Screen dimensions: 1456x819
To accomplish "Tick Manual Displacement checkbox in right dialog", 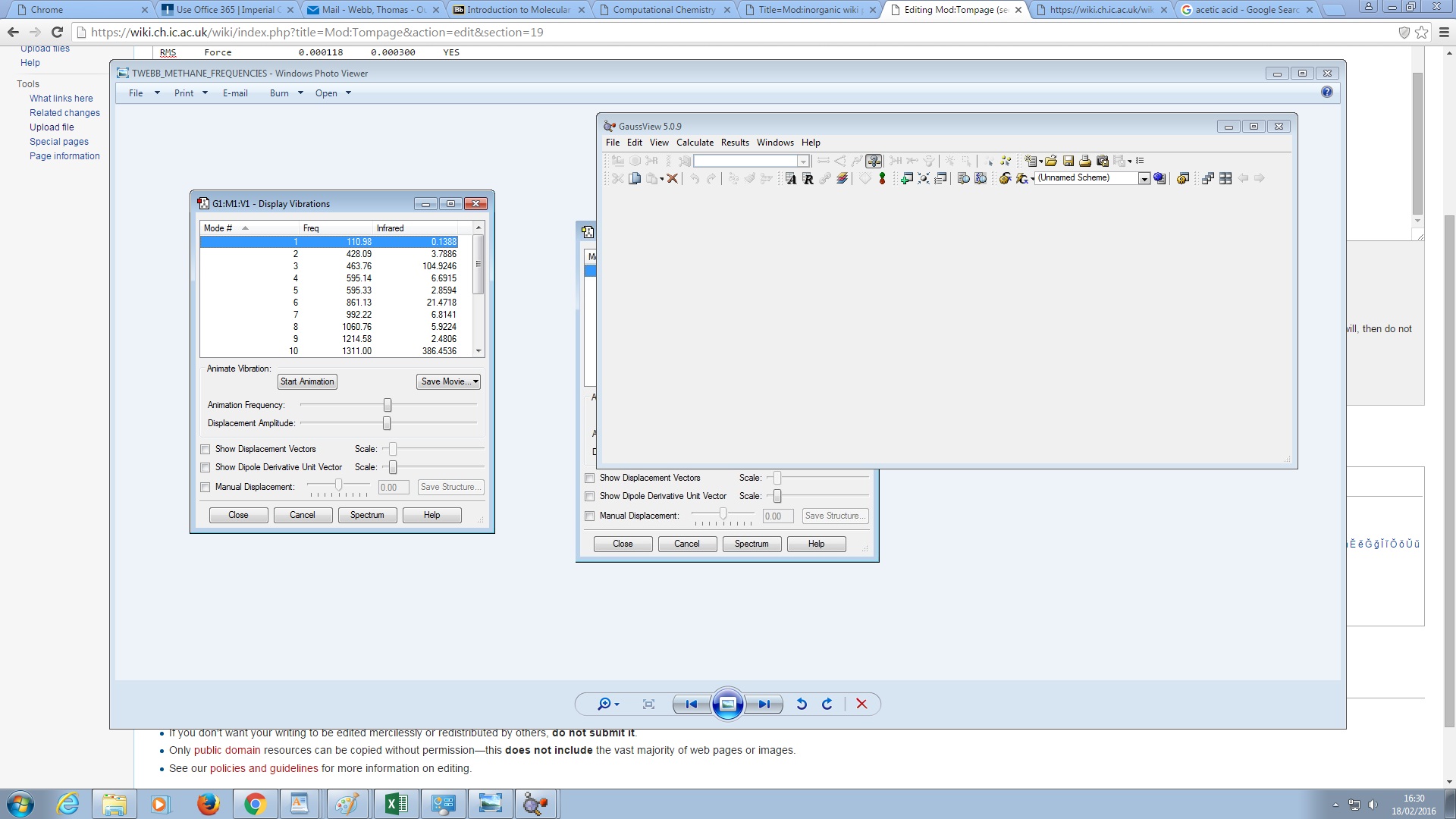I will click(x=590, y=516).
